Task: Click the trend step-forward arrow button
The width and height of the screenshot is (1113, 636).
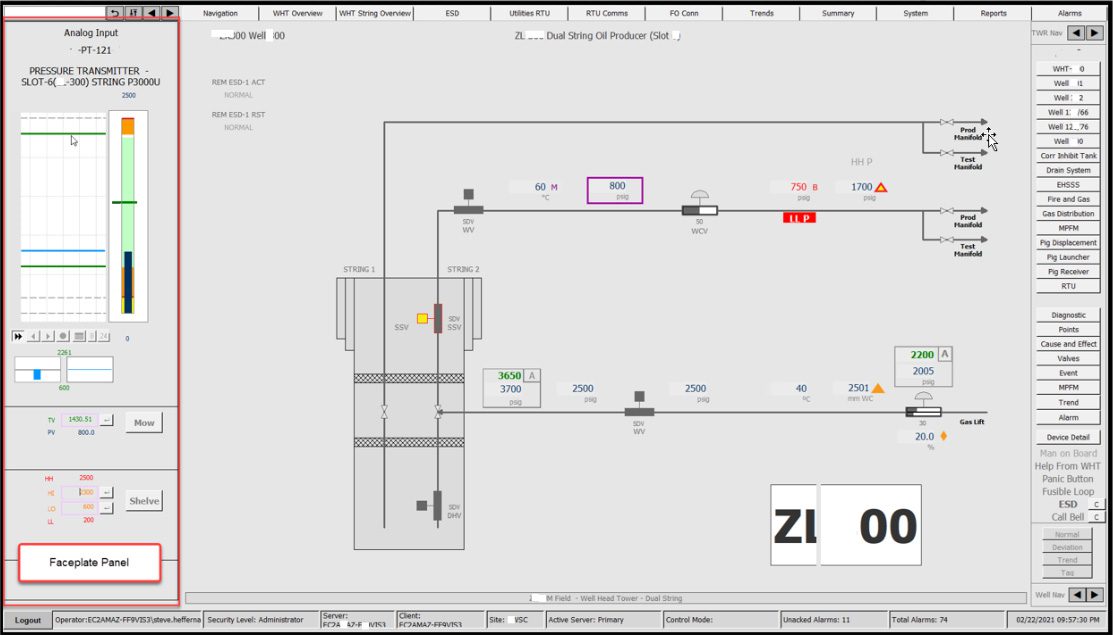Action: coord(48,336)
